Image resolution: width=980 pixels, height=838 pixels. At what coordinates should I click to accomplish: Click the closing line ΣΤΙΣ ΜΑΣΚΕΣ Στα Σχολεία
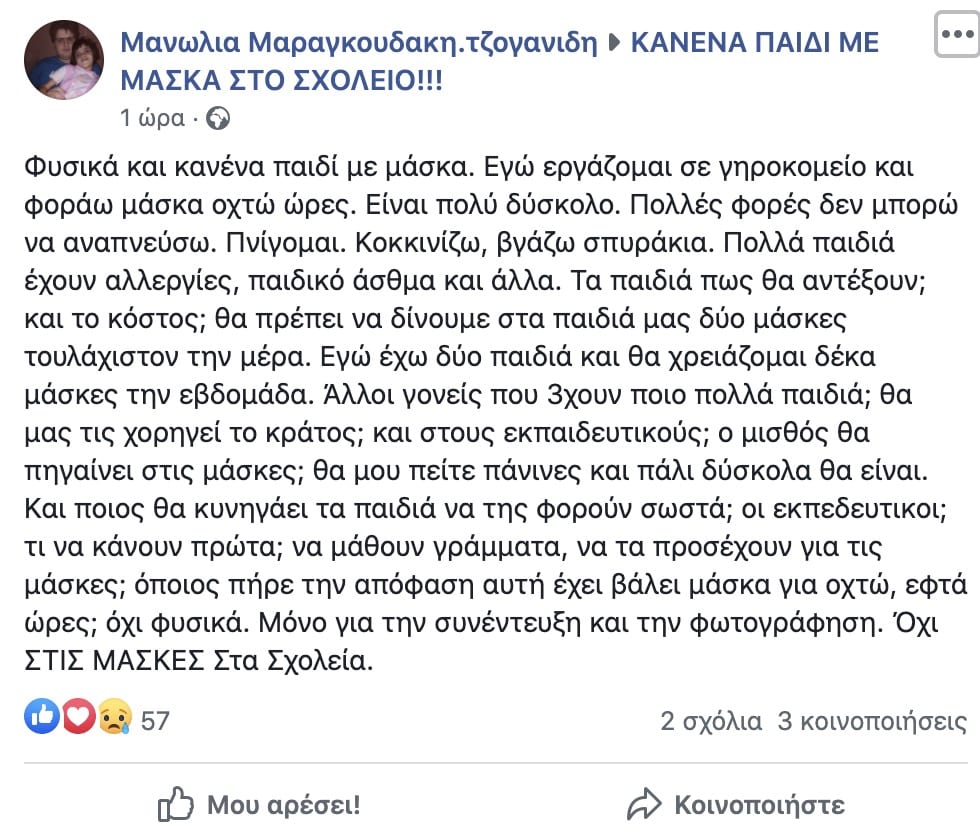click(x=199, y=661)
